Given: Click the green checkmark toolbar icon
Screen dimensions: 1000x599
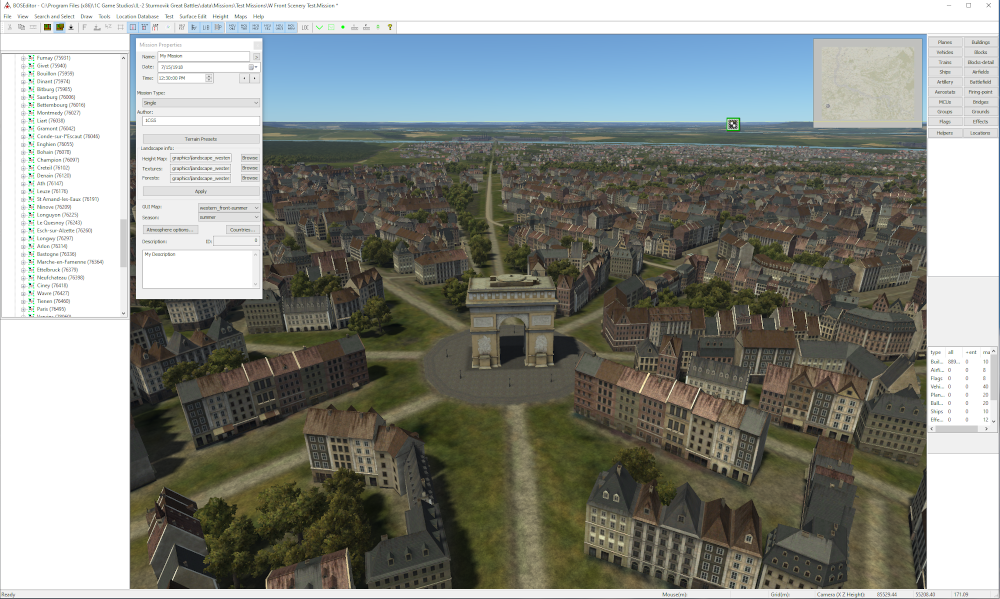Looking at the screenshot, I should (319, 27).
